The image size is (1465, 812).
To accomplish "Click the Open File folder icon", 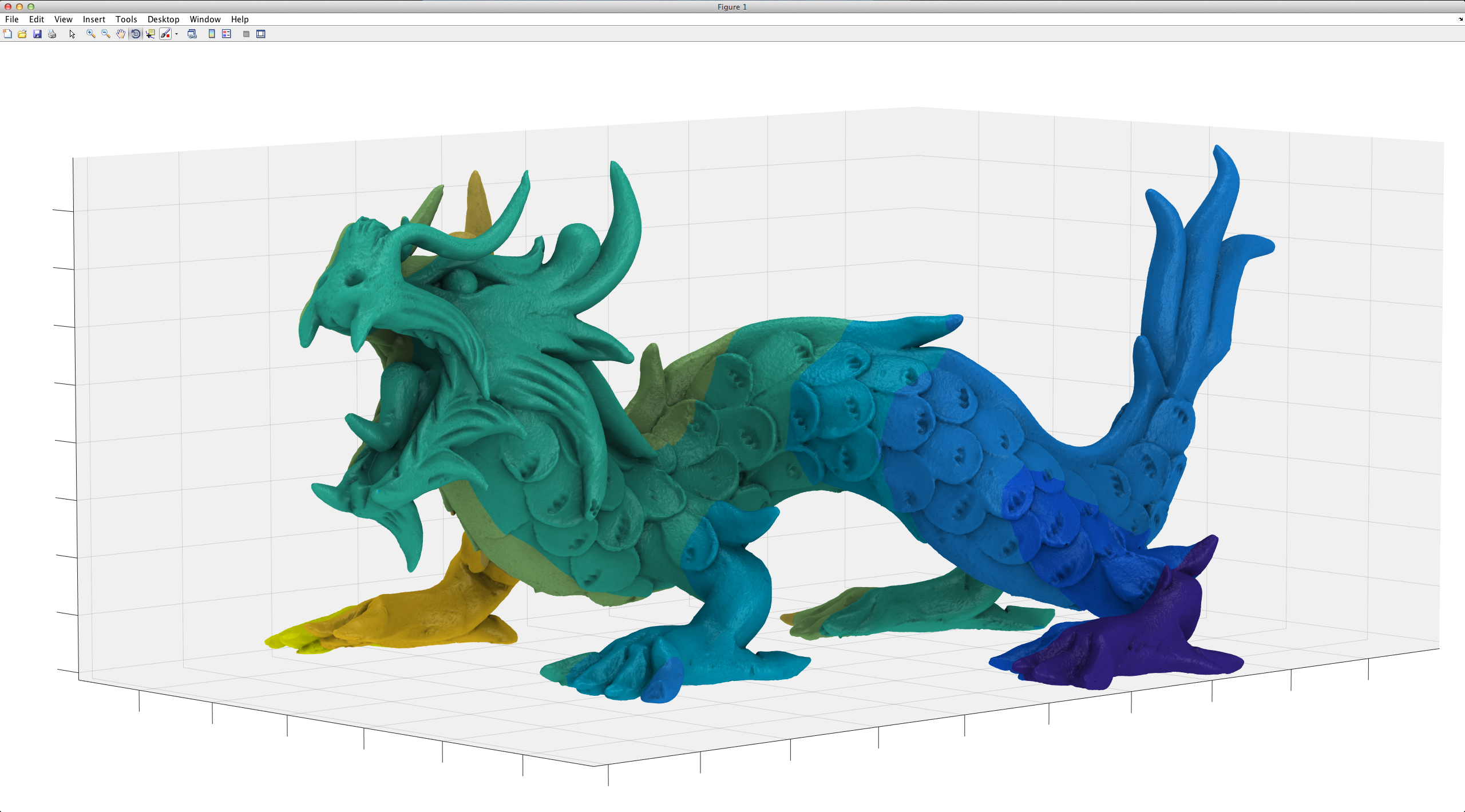I will point(22,34).
